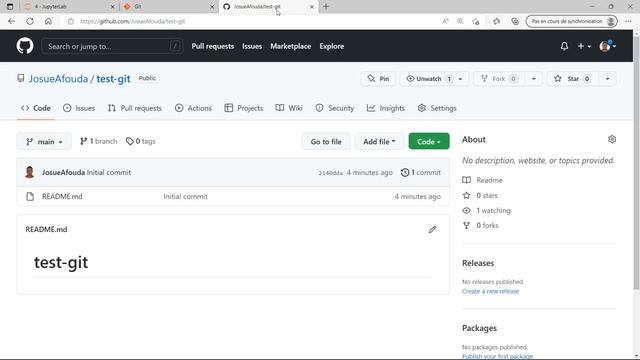Open the README.md file row
The height and width of the screenshot is (360, 640).
pyautogui.click(x=233, y=196)
